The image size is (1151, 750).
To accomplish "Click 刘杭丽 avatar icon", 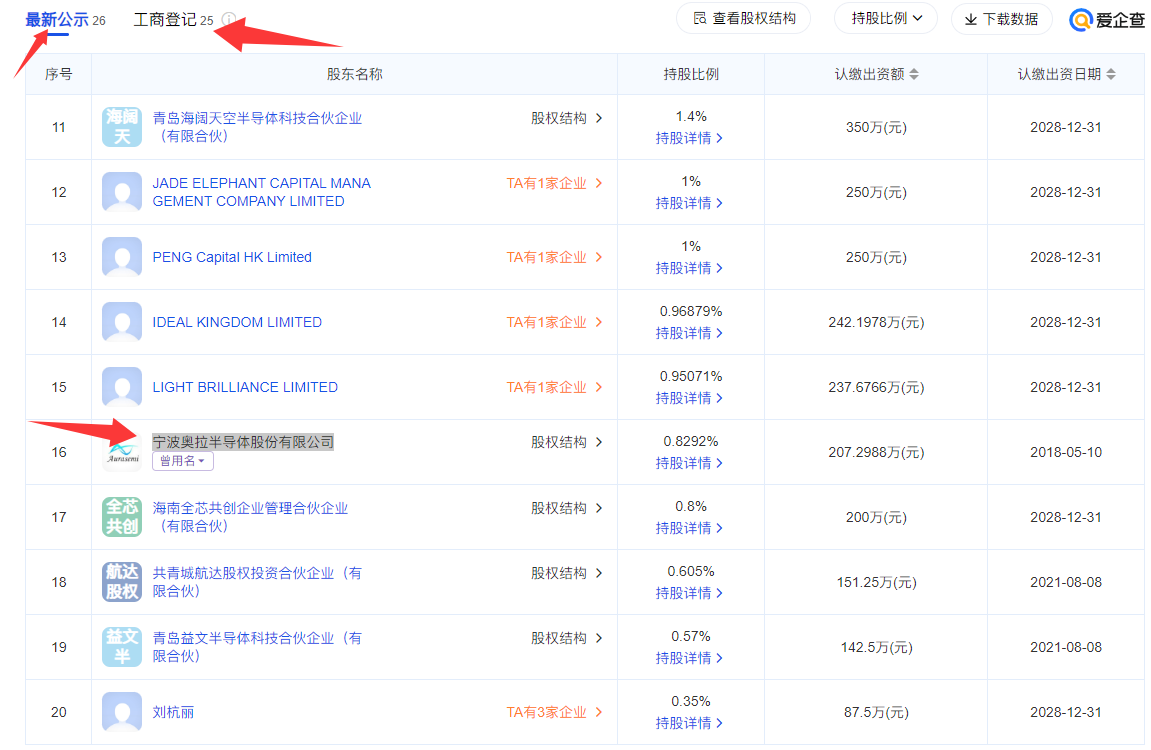I will point(122,712).
